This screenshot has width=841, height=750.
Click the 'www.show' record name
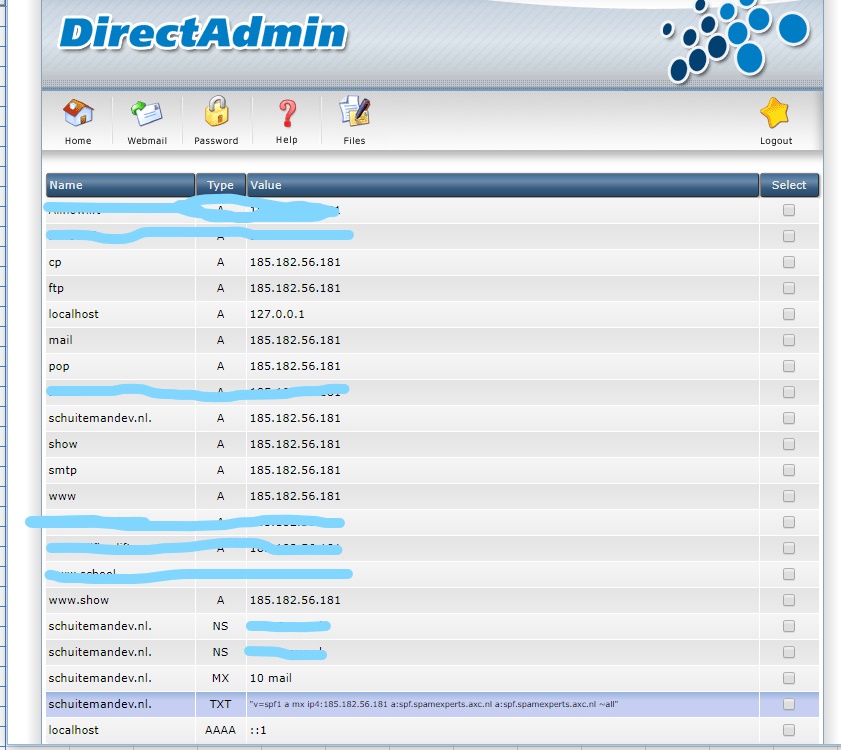pyautogui.click(x=78, y=600)
